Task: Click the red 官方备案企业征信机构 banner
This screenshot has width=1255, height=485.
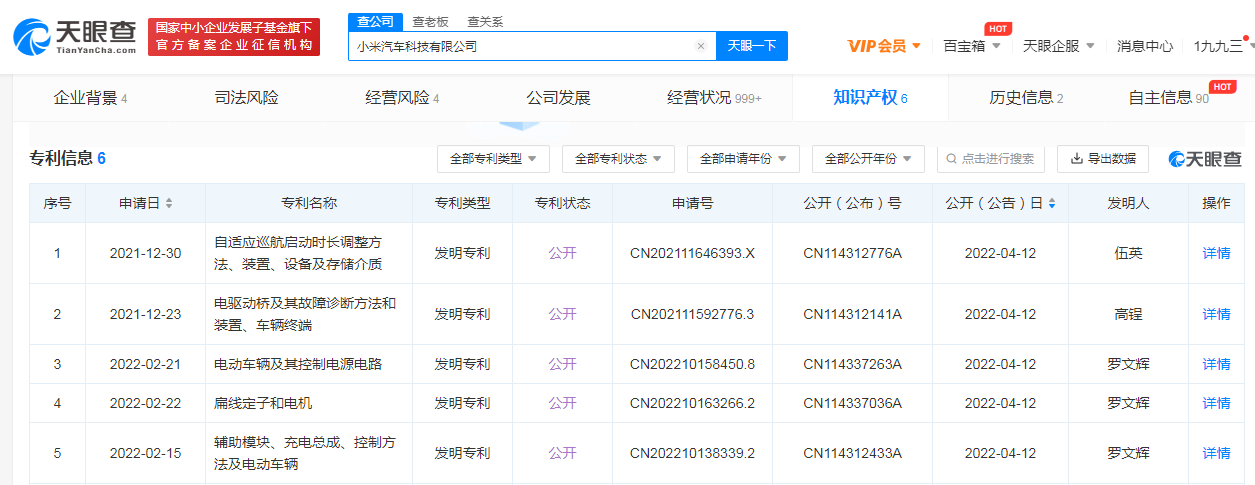Action: pos(234,37)
